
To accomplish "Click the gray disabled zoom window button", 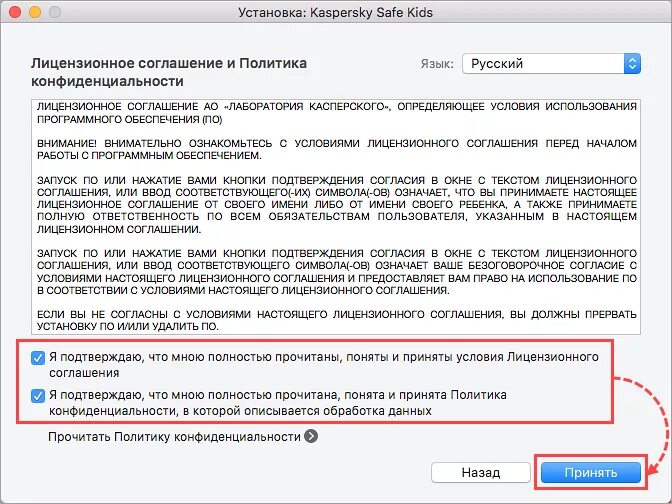I will click(55, 12).
